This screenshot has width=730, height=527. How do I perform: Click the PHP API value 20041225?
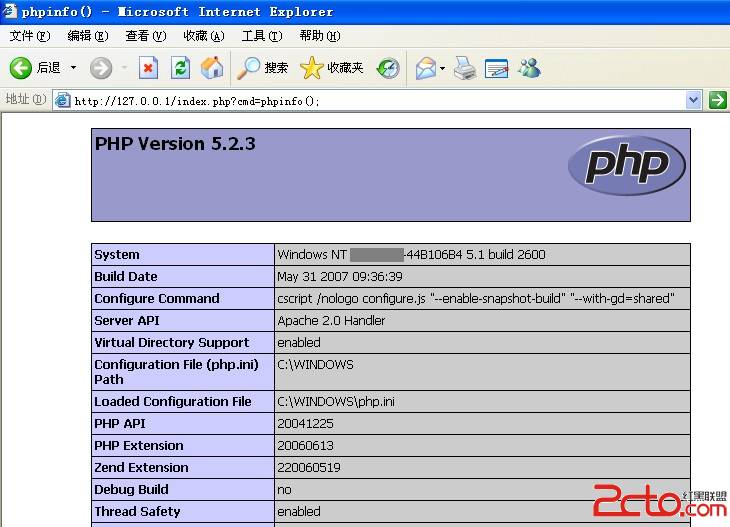305,424
